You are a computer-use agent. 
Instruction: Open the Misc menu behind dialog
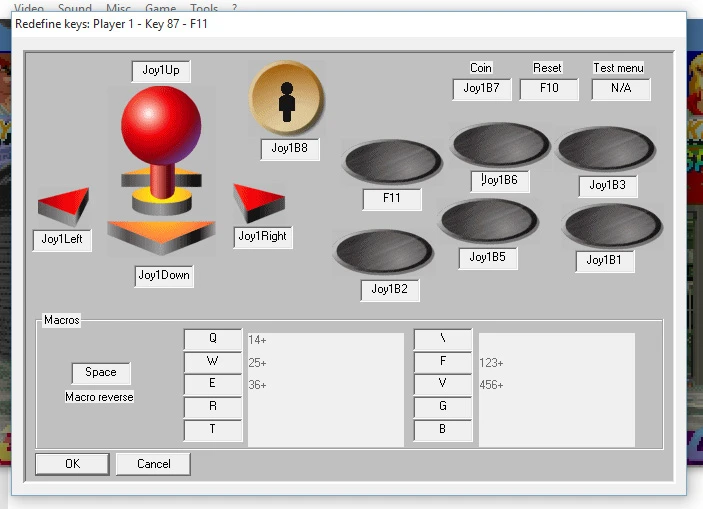coord(118,8)
